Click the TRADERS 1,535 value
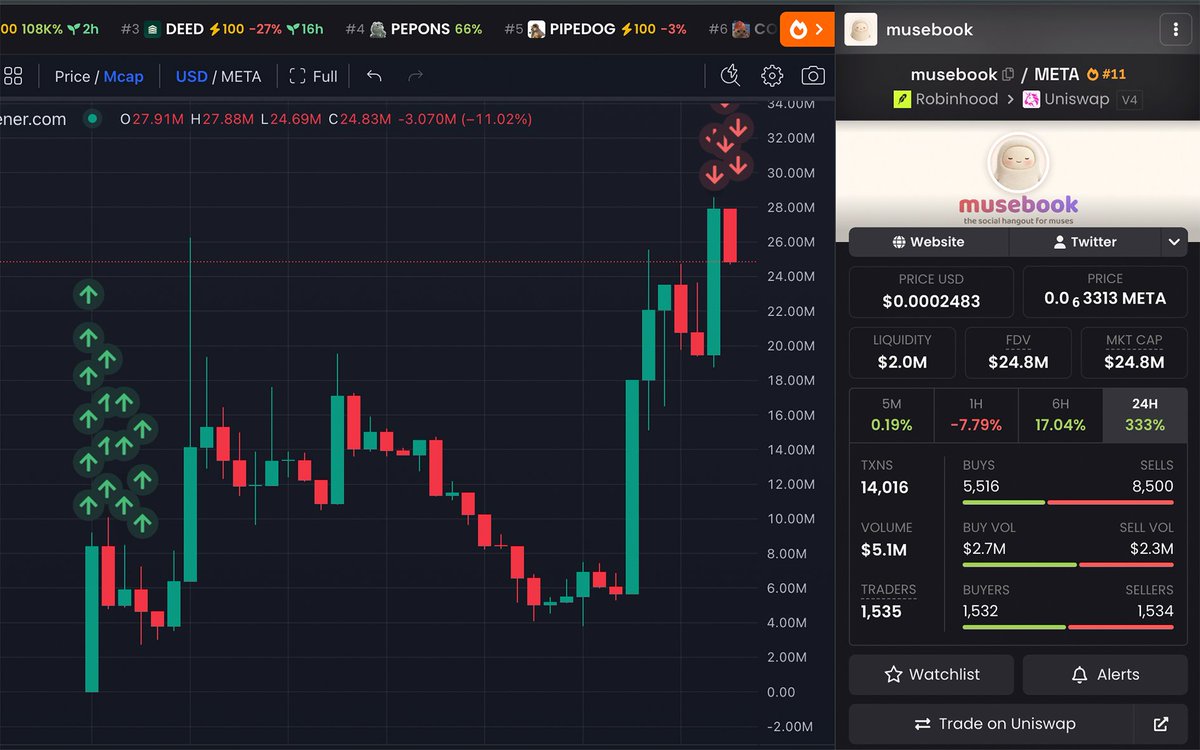Viewport: 1200px width, 750px height. point(881,611)
